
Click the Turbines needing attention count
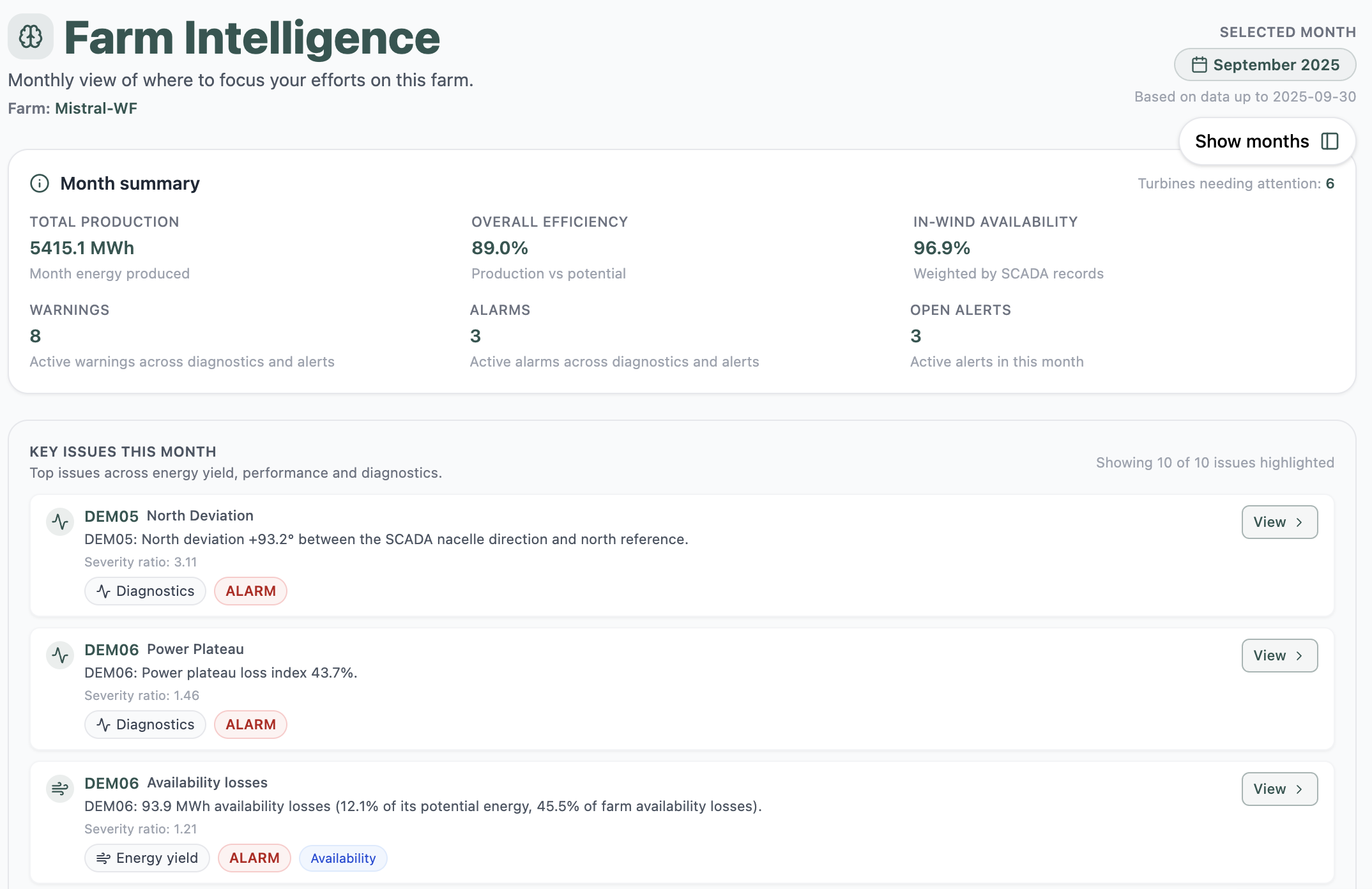pos(1330,184)
